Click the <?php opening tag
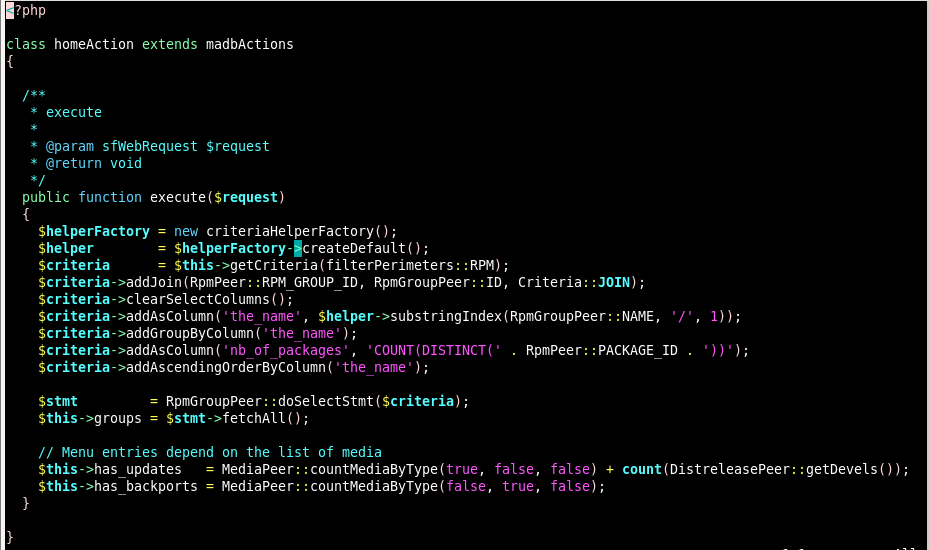 coord(26,11)
